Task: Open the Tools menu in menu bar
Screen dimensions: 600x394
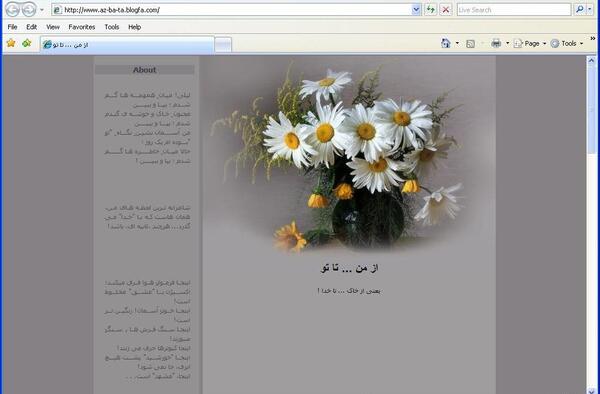Action: (112, 27)
